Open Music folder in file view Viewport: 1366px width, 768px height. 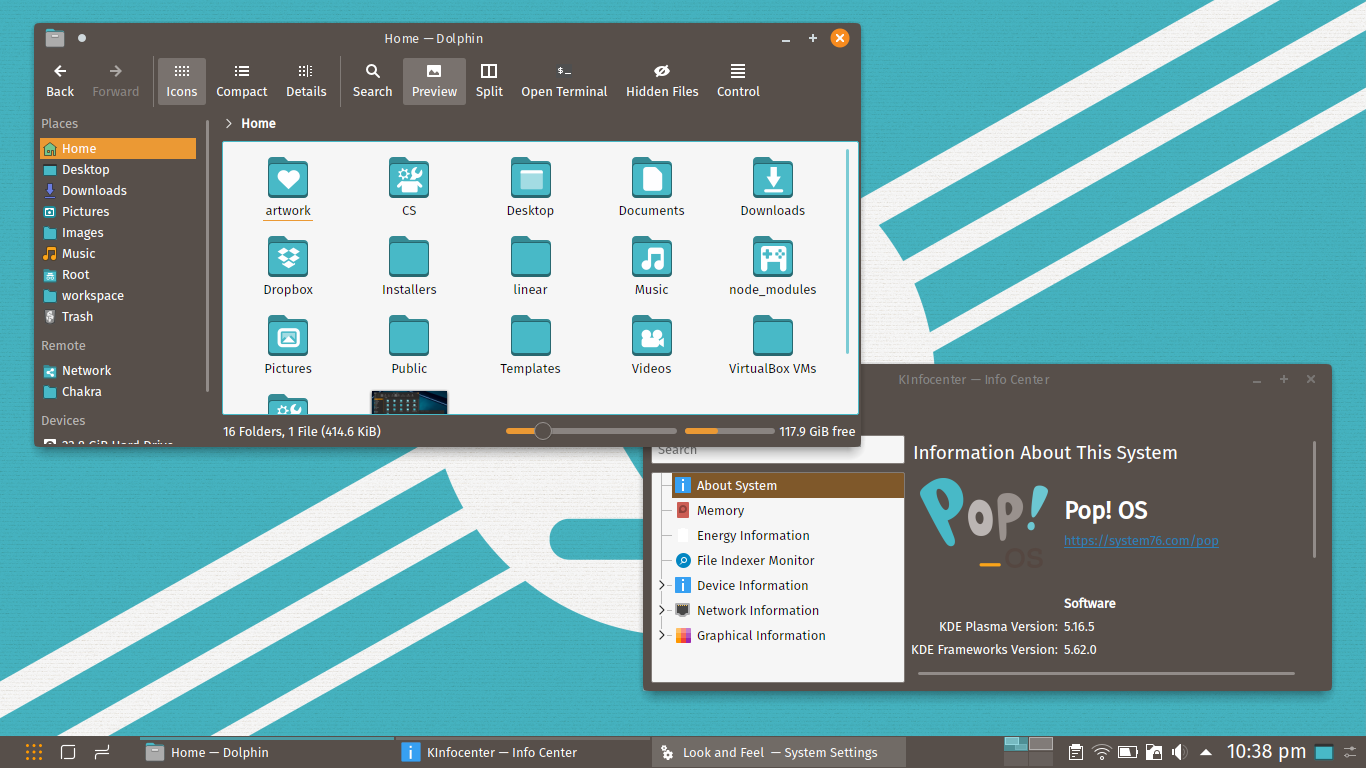(x=652, y=266)
